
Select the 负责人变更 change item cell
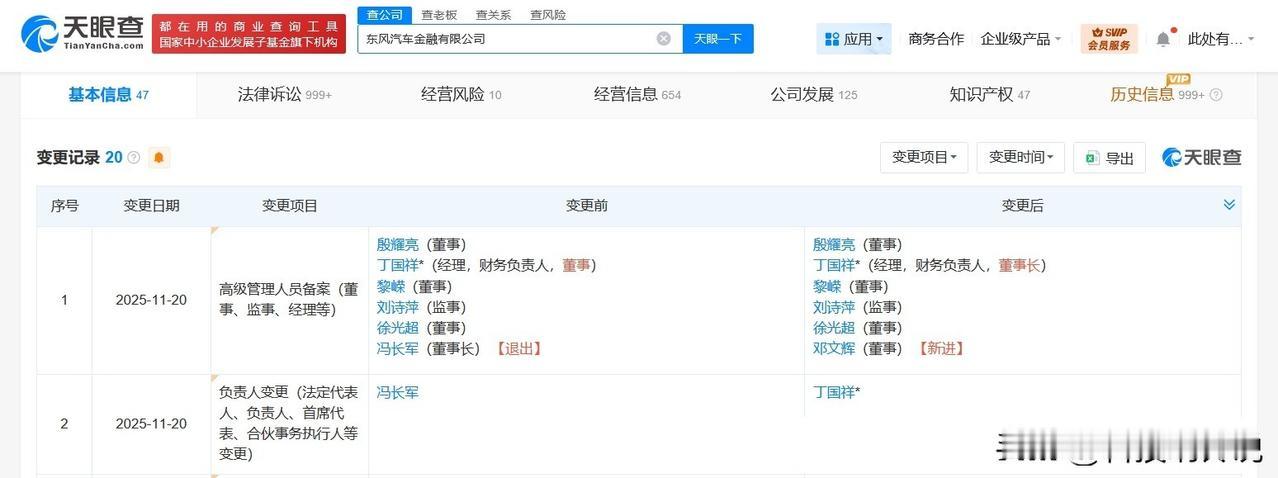(x=290, y=424)
